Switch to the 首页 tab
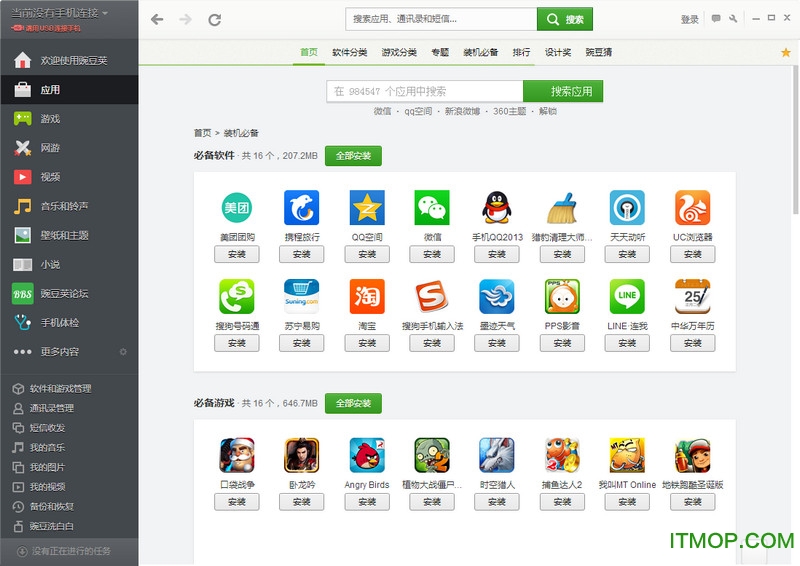 click(x=309, y=52)
